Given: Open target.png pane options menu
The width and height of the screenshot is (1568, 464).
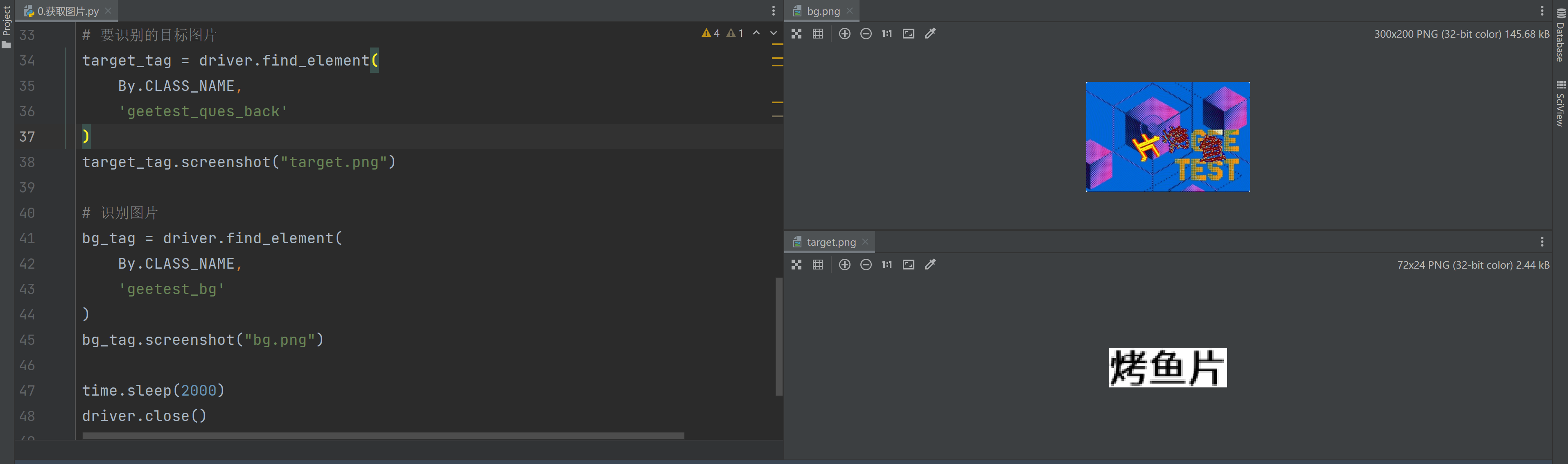Looking at the screenshot, I should coord(1542,242).
